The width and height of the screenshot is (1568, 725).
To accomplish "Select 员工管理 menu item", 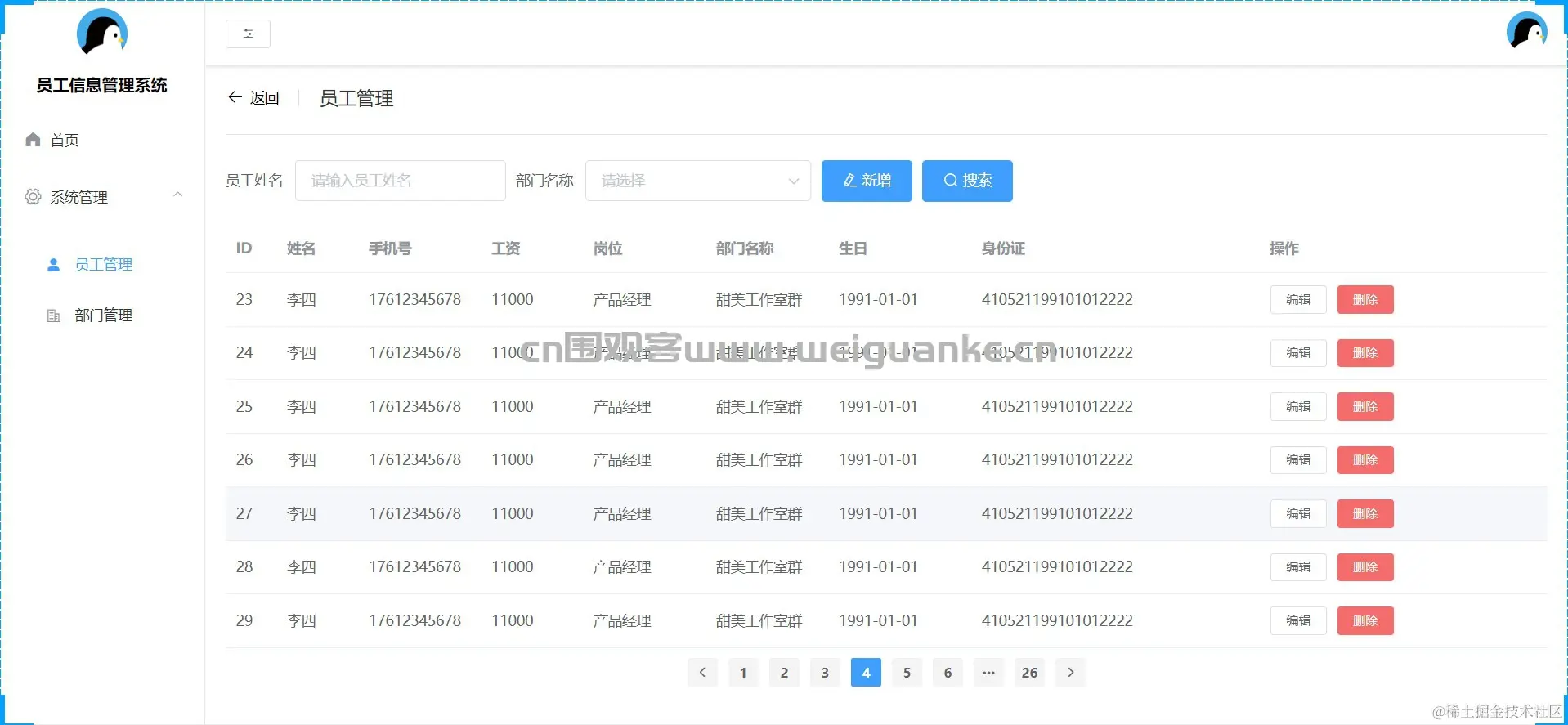I will click(x=102, y=265).
